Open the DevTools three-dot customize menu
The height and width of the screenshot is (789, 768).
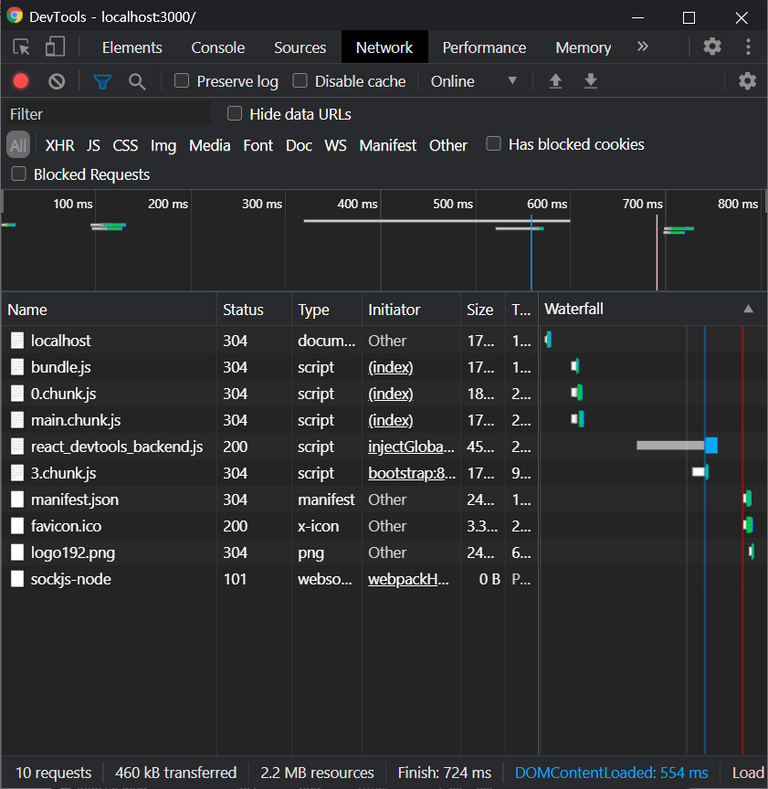pos(748,47)
